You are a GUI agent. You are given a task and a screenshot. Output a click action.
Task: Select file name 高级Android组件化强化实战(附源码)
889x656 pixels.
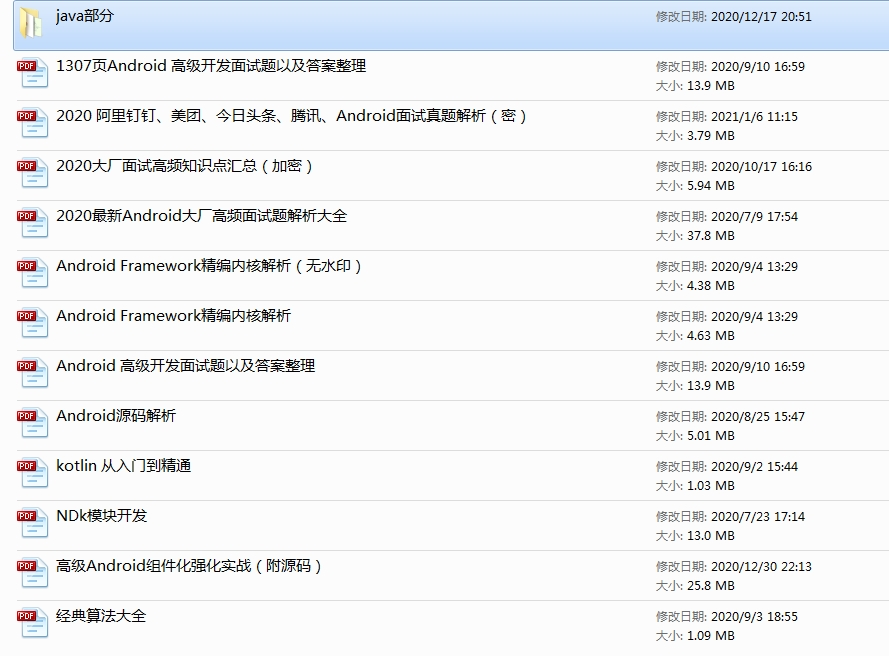pyautogui.click(x=188, y=565)
